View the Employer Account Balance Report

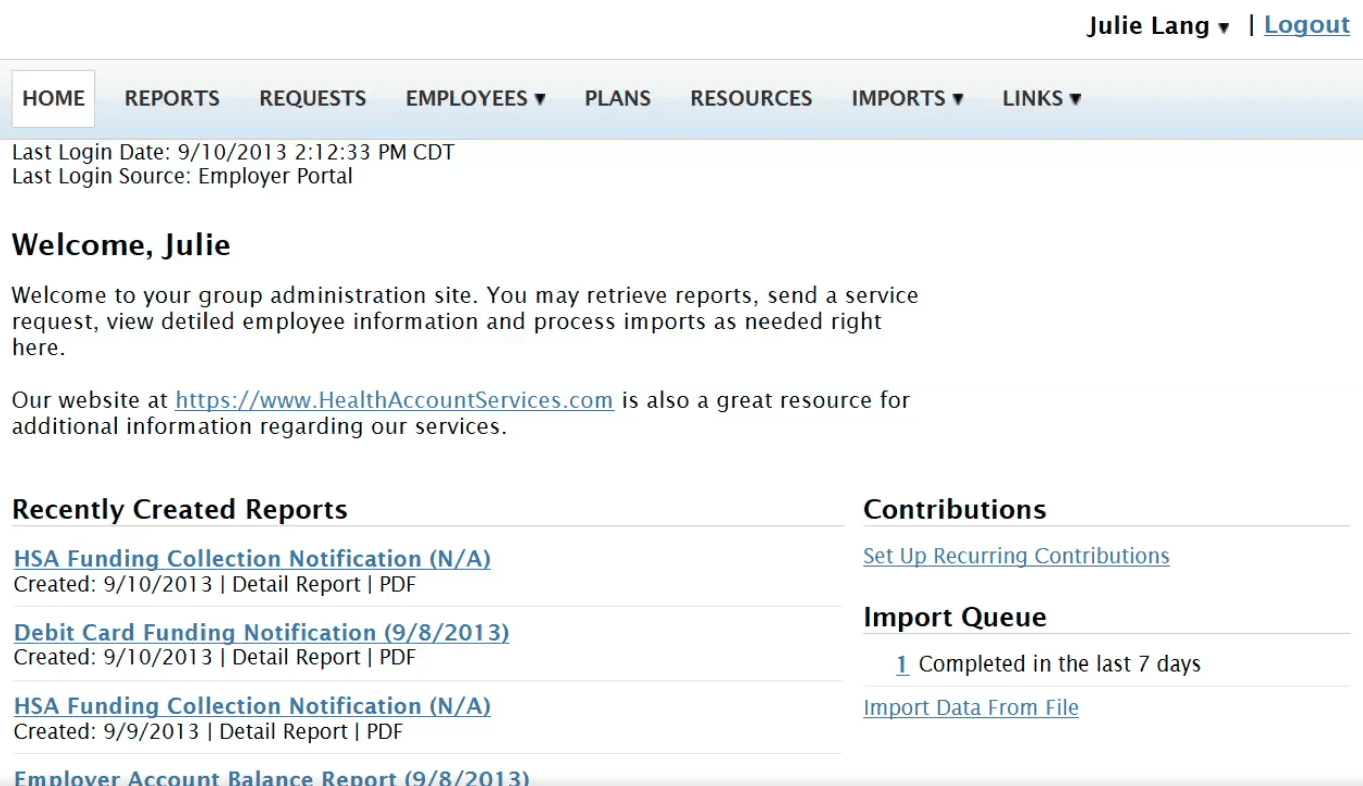point(269,778)
